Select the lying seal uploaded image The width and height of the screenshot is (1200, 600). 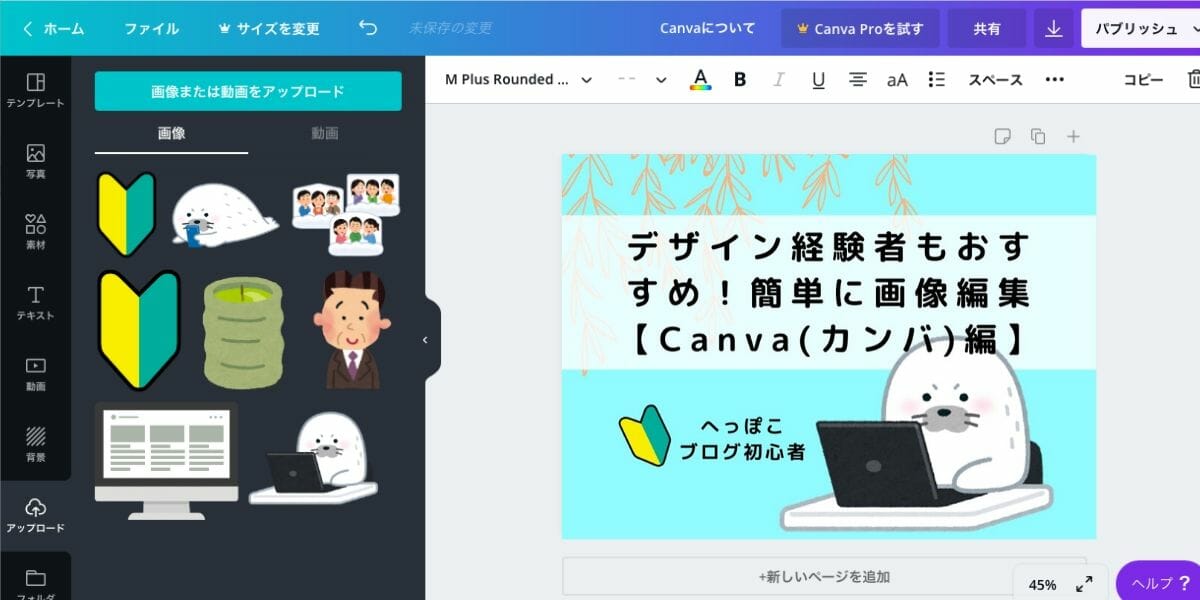point(225,215)
